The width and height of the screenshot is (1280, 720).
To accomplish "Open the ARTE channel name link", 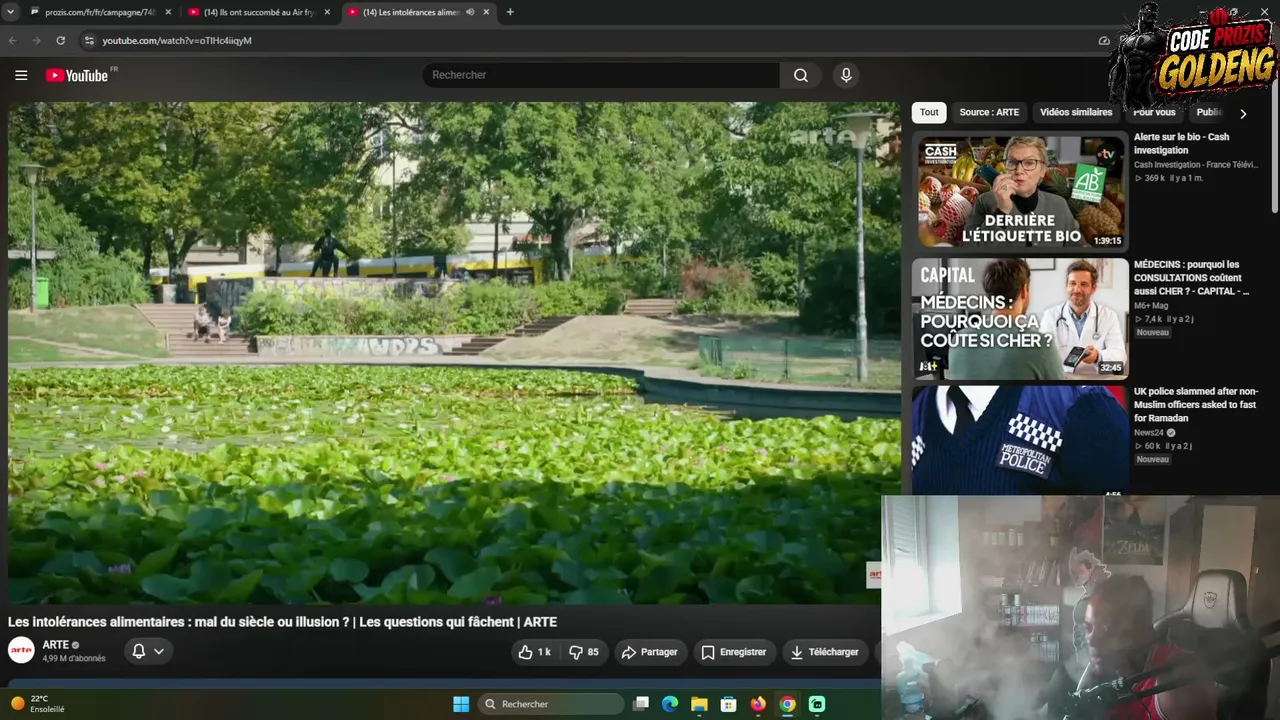I will tap(55, 645).
